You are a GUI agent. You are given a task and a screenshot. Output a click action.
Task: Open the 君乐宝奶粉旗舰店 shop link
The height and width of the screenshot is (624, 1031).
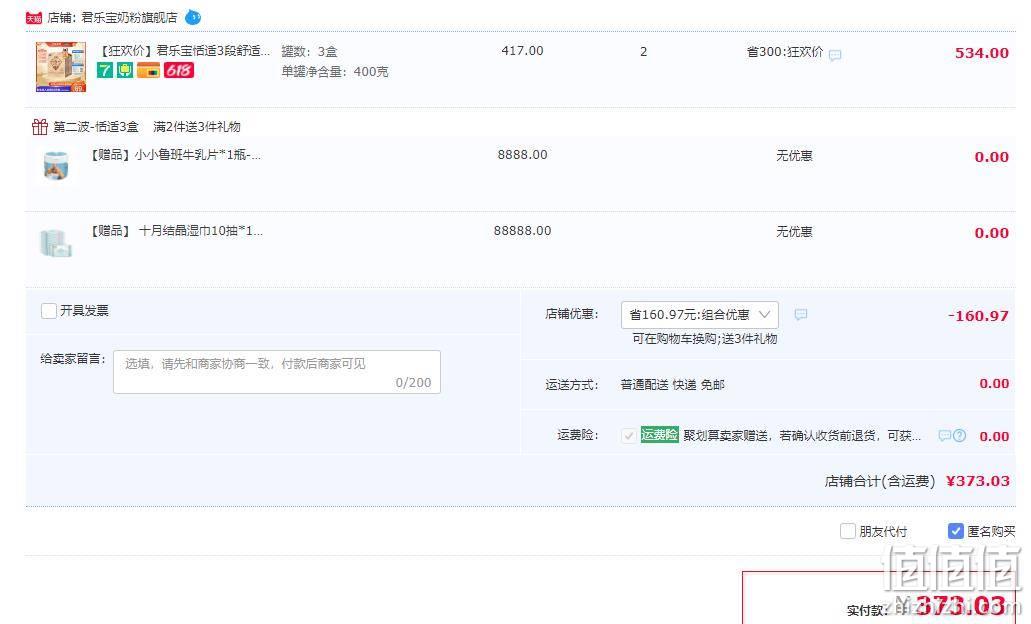click(130, 18)
